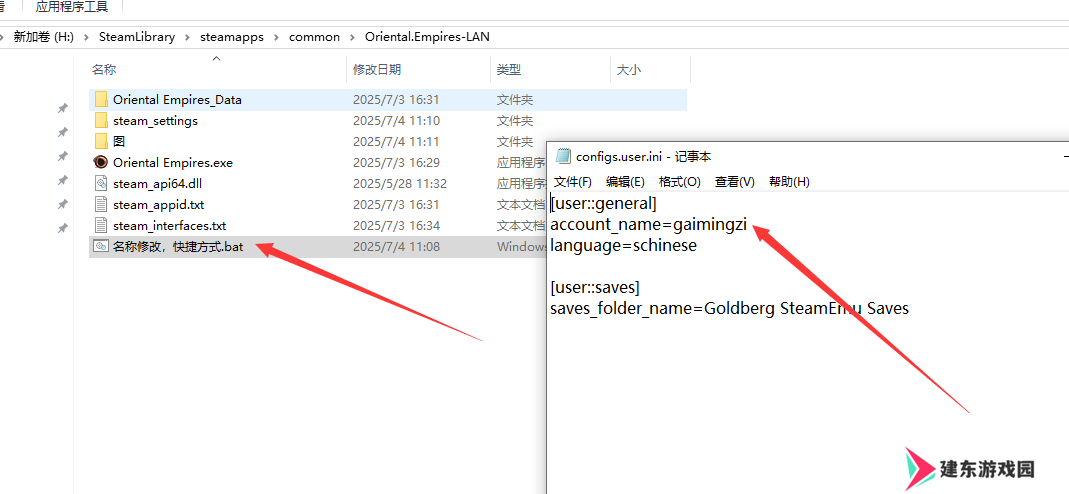The height and width of the screenshot is (494, 1069).
Task: Click the sort arrow above the 名称 column
Action: (x=217, y=59)
